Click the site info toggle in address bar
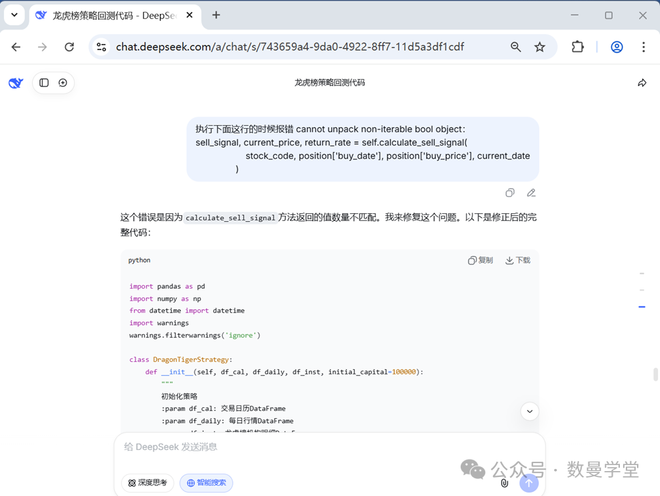The image size is (660, 496). click(x=101, y=47)
